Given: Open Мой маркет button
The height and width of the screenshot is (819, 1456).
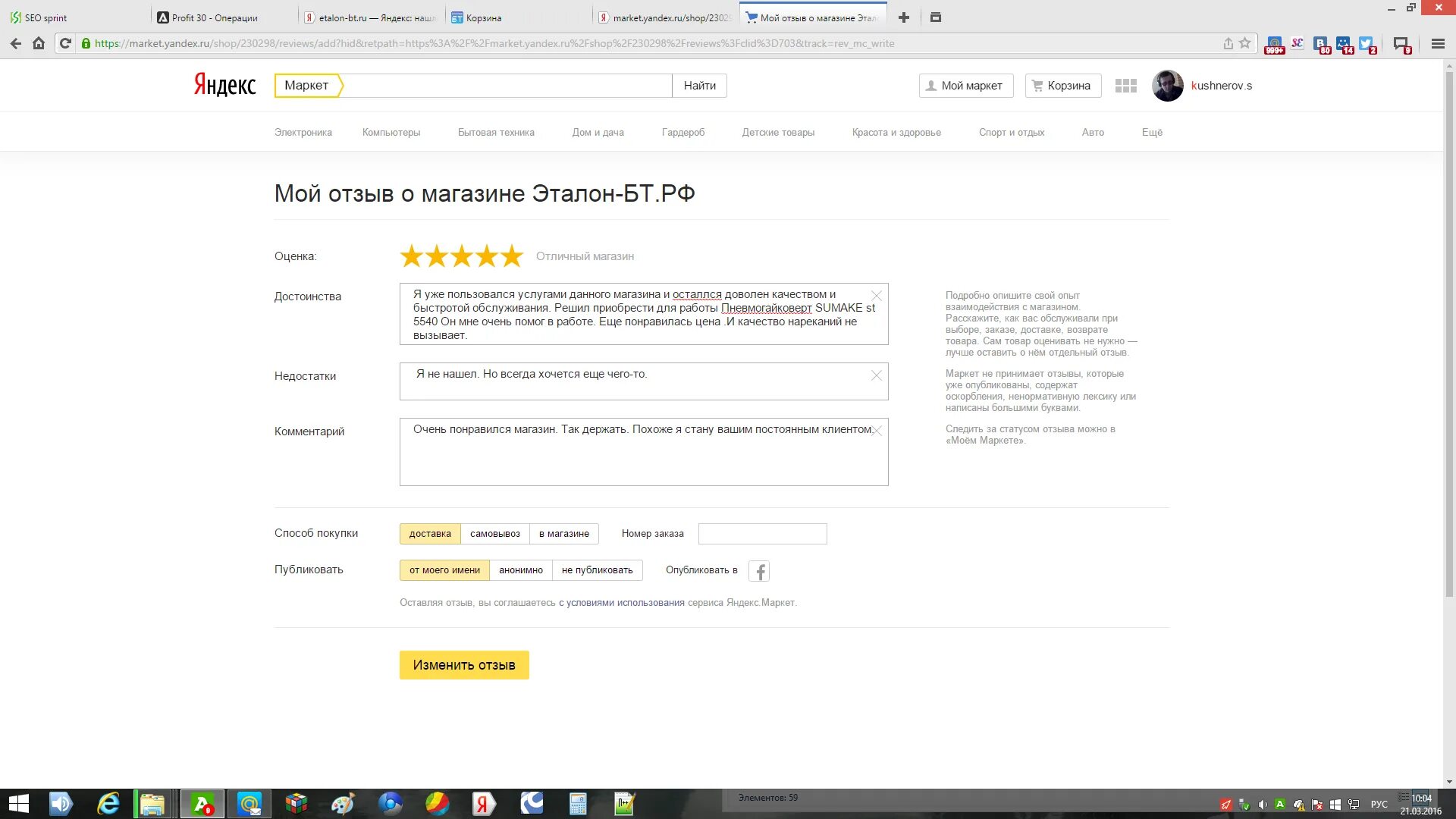Looking at the screenshot, I should (965, 86).
